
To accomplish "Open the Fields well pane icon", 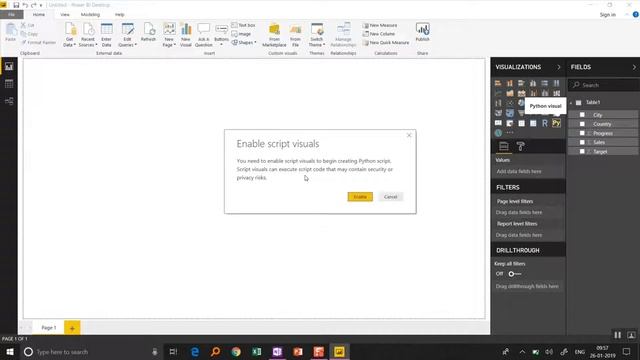I will (504, 146).
